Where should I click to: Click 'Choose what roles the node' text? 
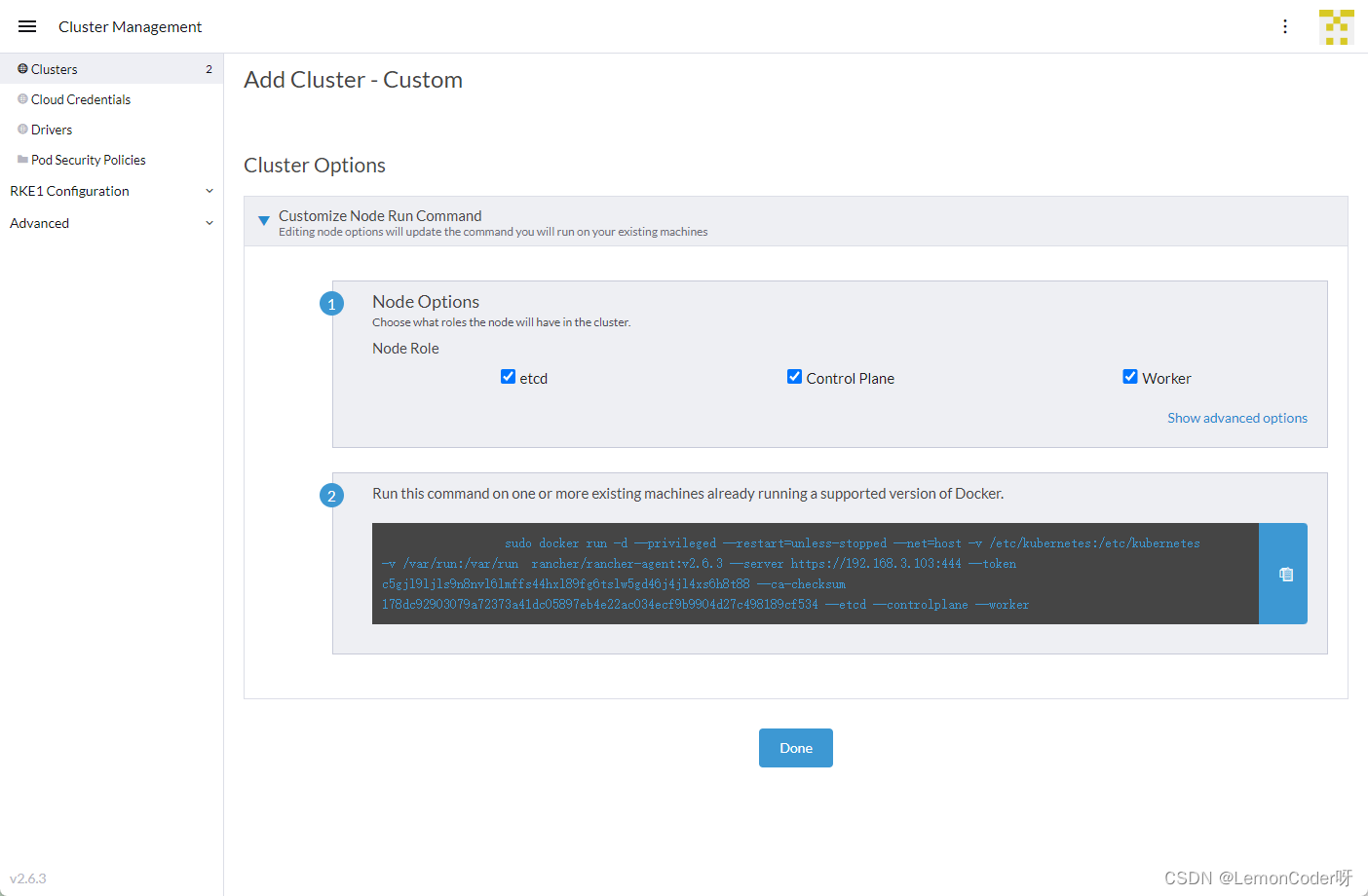point(501,322)
